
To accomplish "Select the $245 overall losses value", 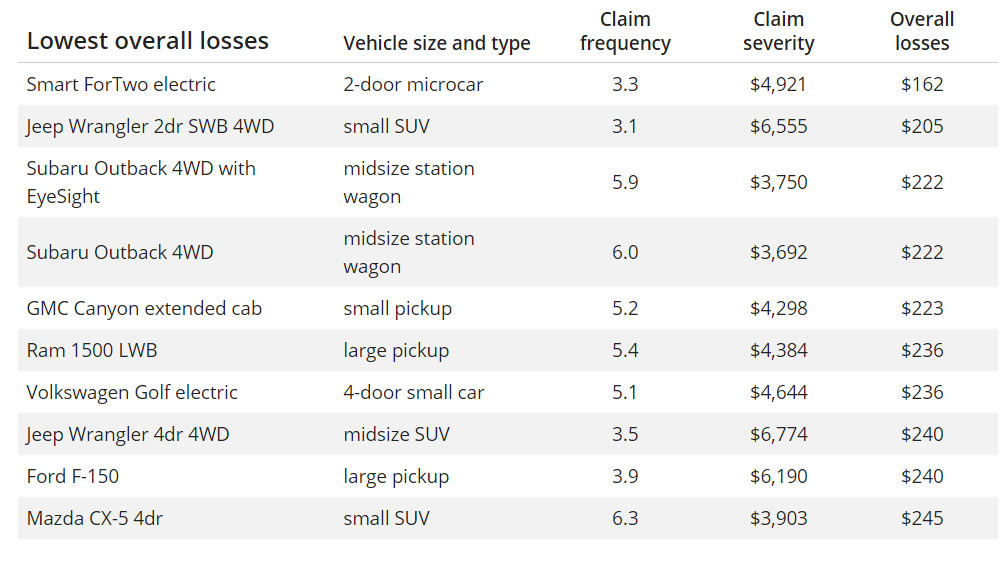I will (922, 518).
